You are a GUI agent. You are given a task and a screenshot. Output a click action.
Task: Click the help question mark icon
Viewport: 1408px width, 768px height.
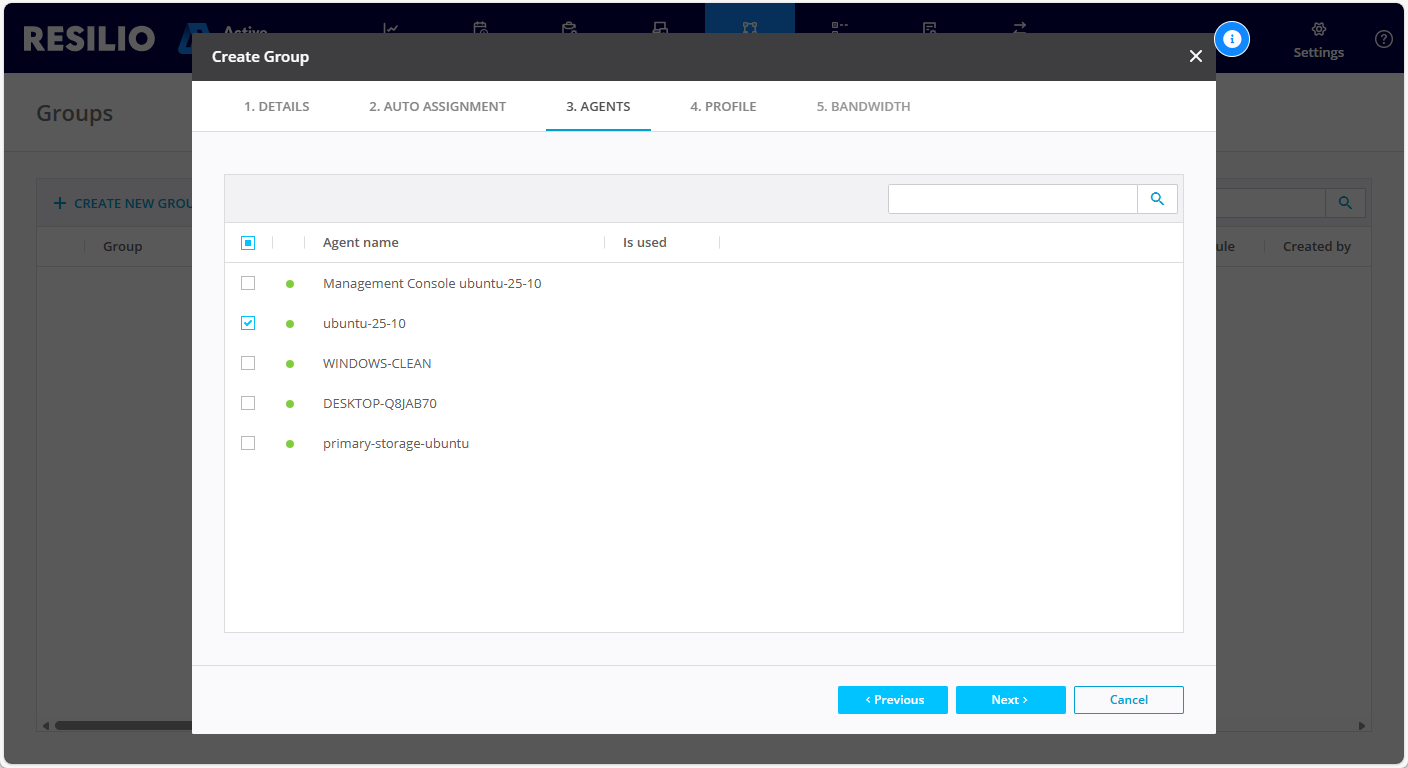tap(1383, 39)
